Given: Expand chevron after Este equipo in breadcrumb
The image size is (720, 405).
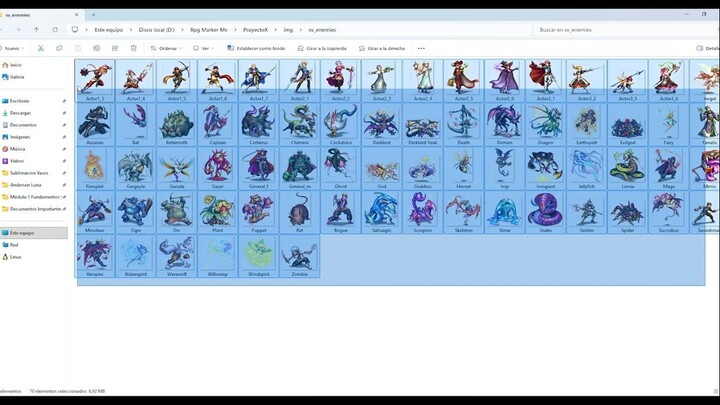Looking at the screenshot, I should pyautogui.click(x=131, y=30).
